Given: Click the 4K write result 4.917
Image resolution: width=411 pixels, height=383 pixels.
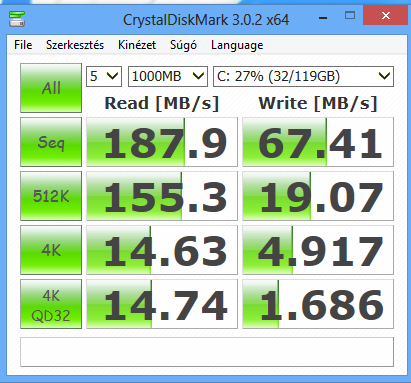Looking at the screenshot, I should pos(318,250).
